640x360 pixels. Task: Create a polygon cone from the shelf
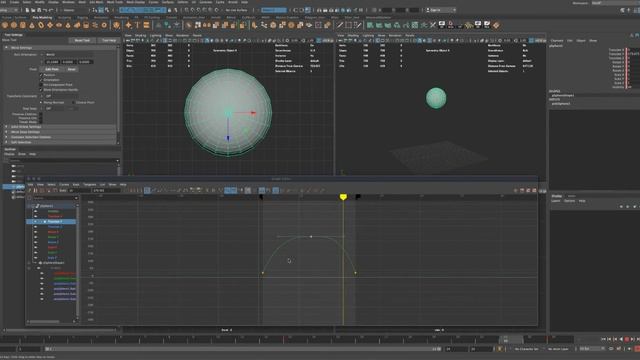point(32,25)
